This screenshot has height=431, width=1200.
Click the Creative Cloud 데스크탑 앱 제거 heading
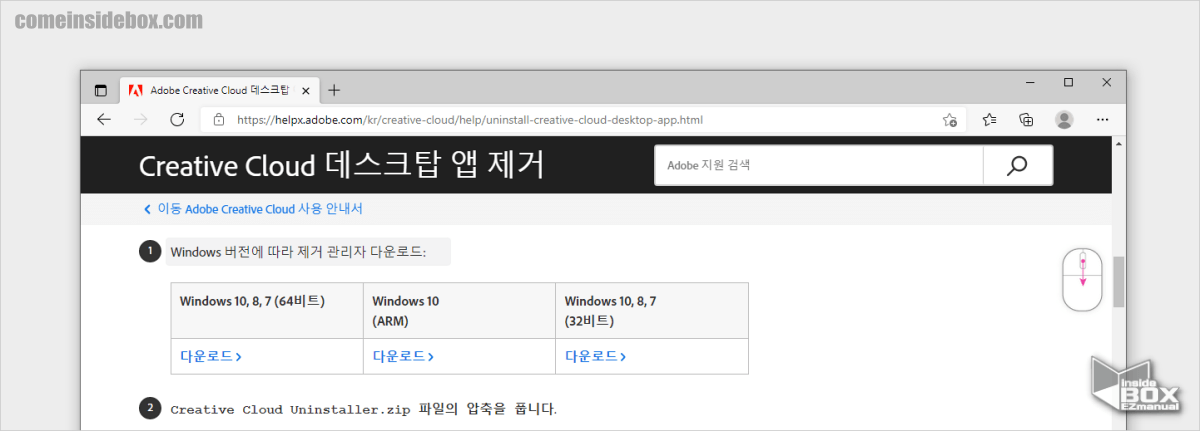pyautogui.click(x=342, y=166)
